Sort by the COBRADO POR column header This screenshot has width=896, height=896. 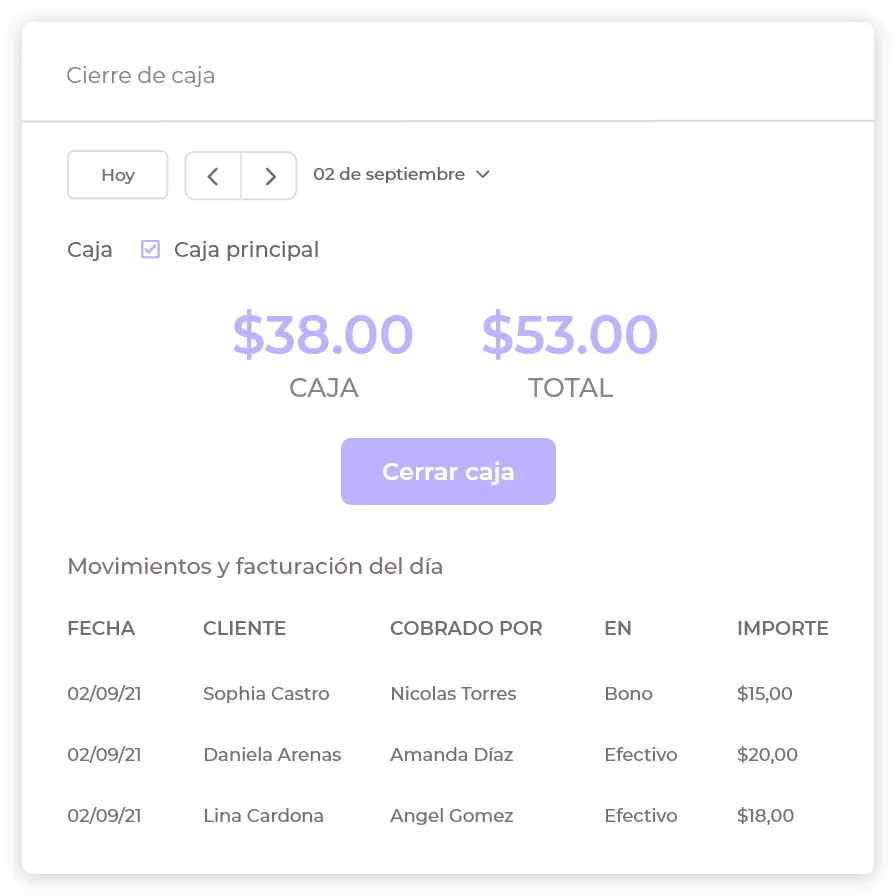point(466,629)
